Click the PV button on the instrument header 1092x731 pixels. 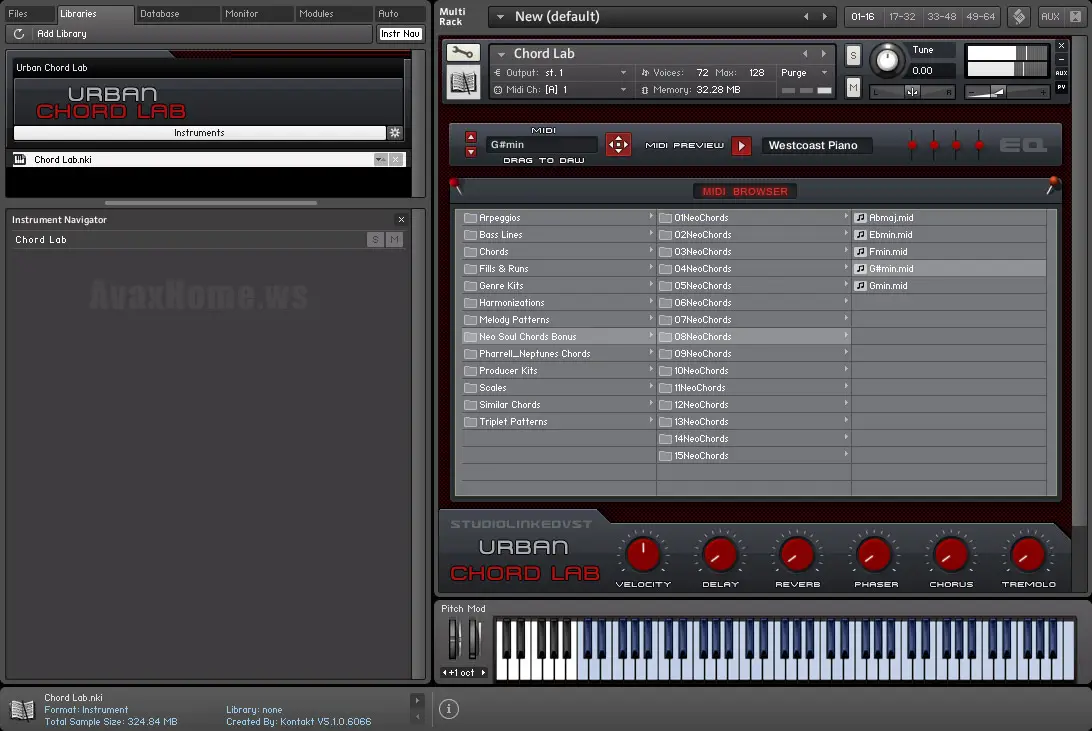(x=1061, y=88)
